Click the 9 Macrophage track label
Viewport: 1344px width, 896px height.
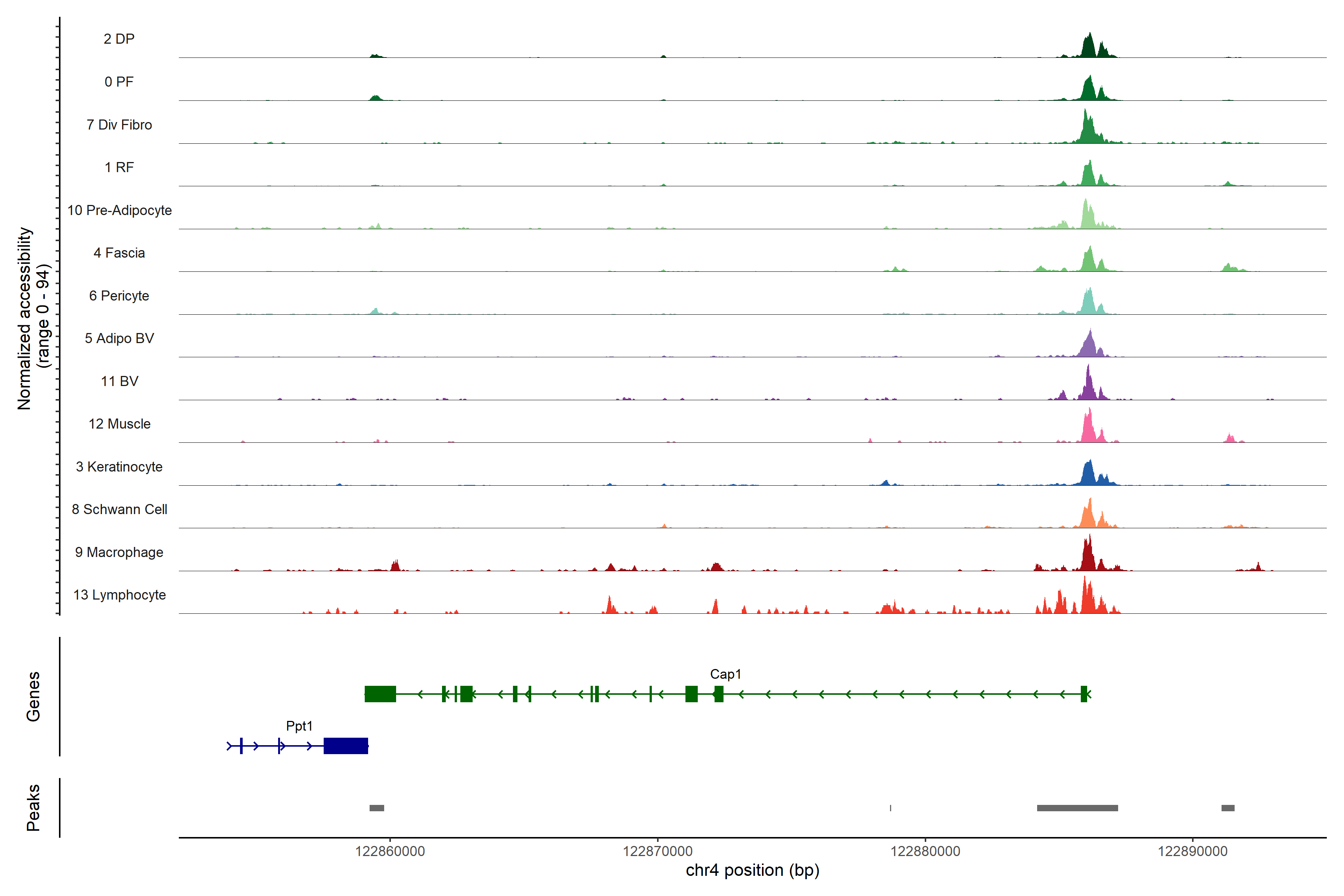[119, 553]
